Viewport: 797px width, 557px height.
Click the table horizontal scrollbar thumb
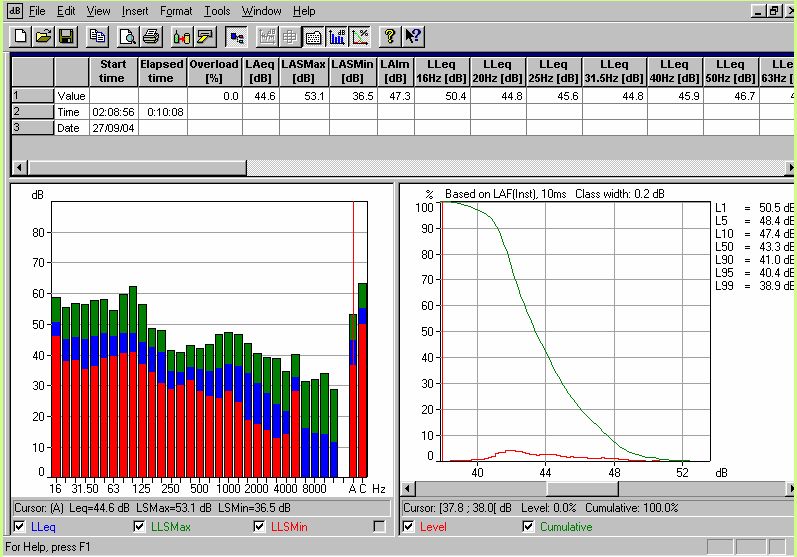point(137,167)
